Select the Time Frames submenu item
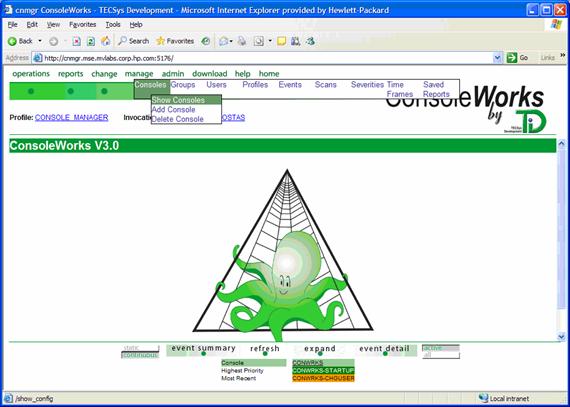The width and height of the screenshot is (570, 407). click(400, 89)
